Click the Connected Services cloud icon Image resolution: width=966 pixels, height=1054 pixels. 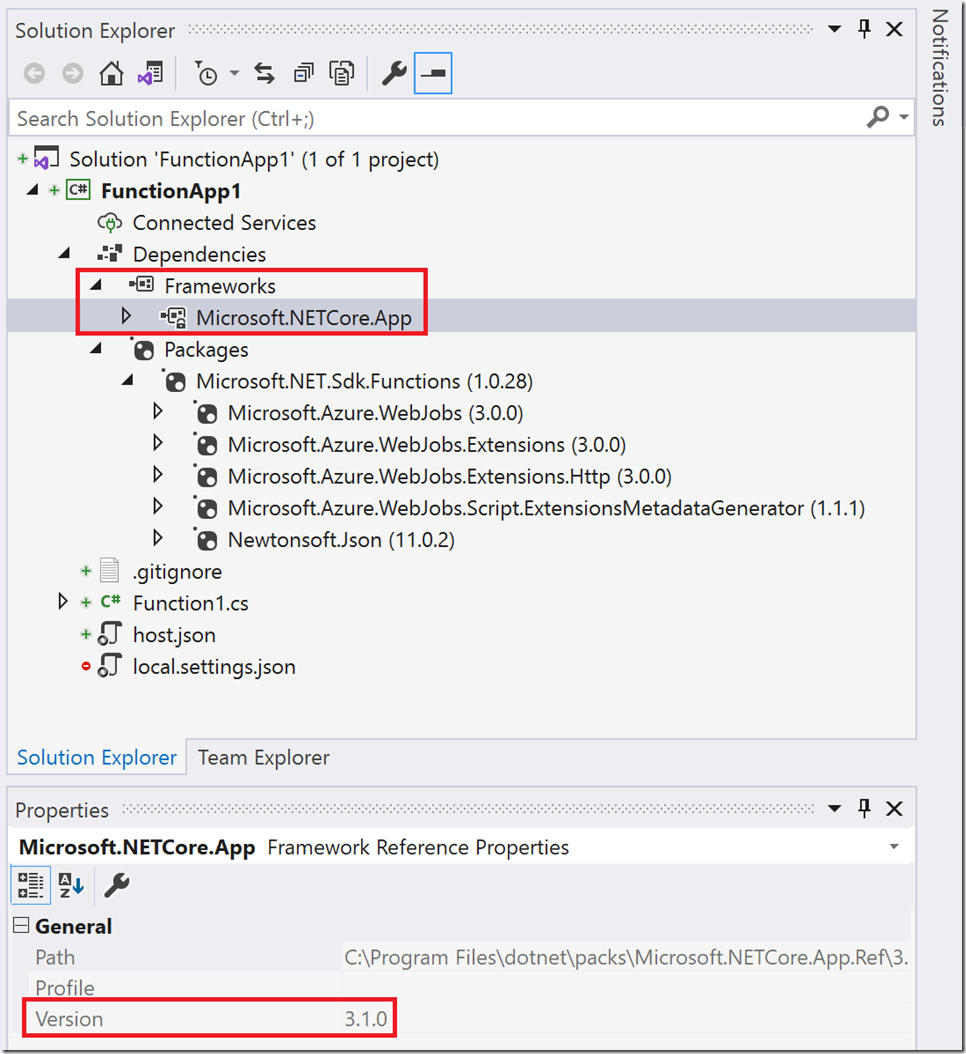pos(110,222)
